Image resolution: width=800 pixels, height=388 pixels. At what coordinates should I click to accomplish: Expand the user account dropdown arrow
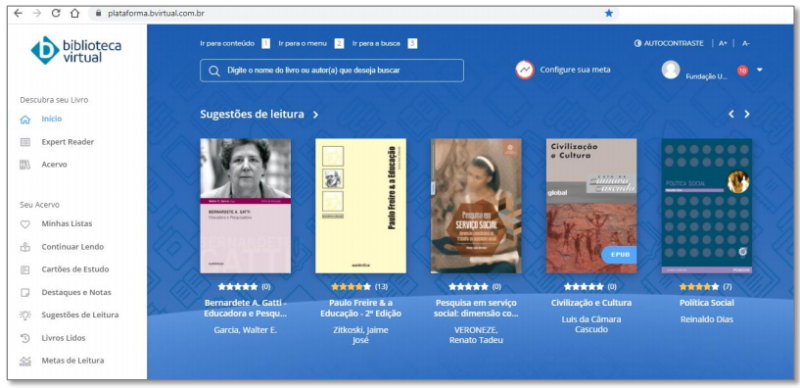(x=759, y=70)
